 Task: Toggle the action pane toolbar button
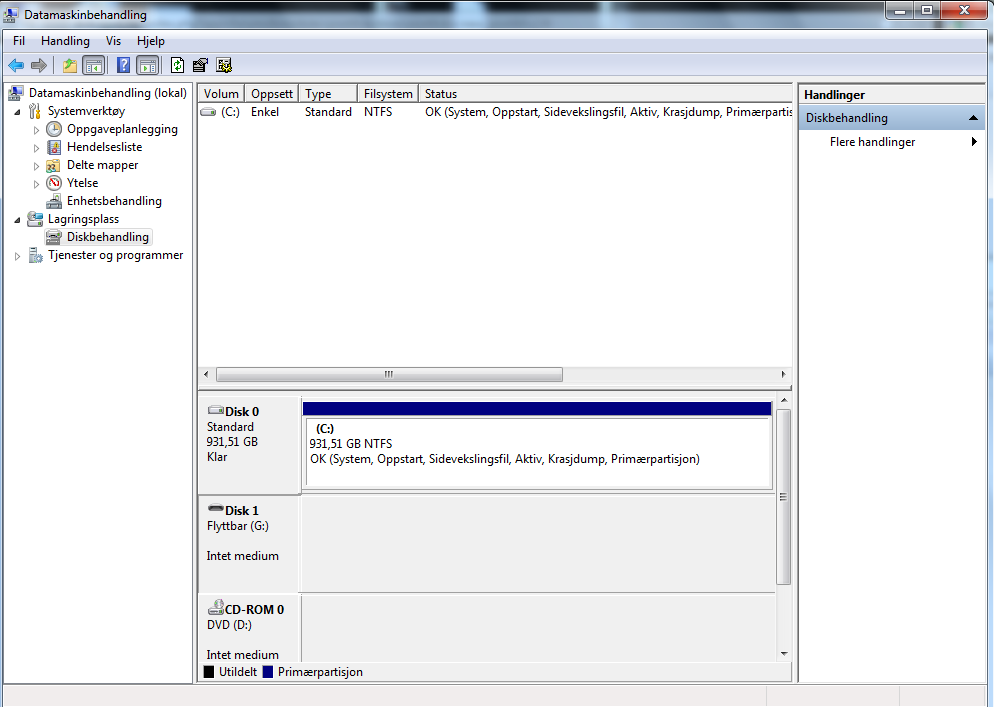[x=148, y=65]
